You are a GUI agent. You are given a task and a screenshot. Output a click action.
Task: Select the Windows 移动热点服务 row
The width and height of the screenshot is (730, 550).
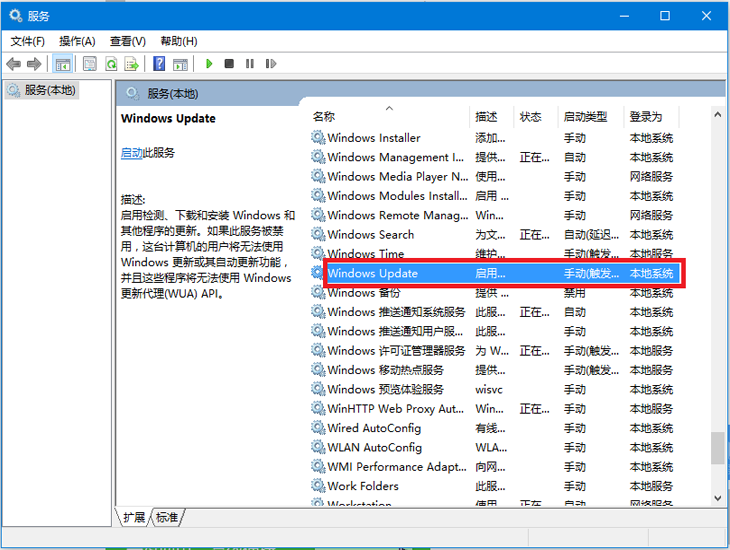(x=495, y=370)
